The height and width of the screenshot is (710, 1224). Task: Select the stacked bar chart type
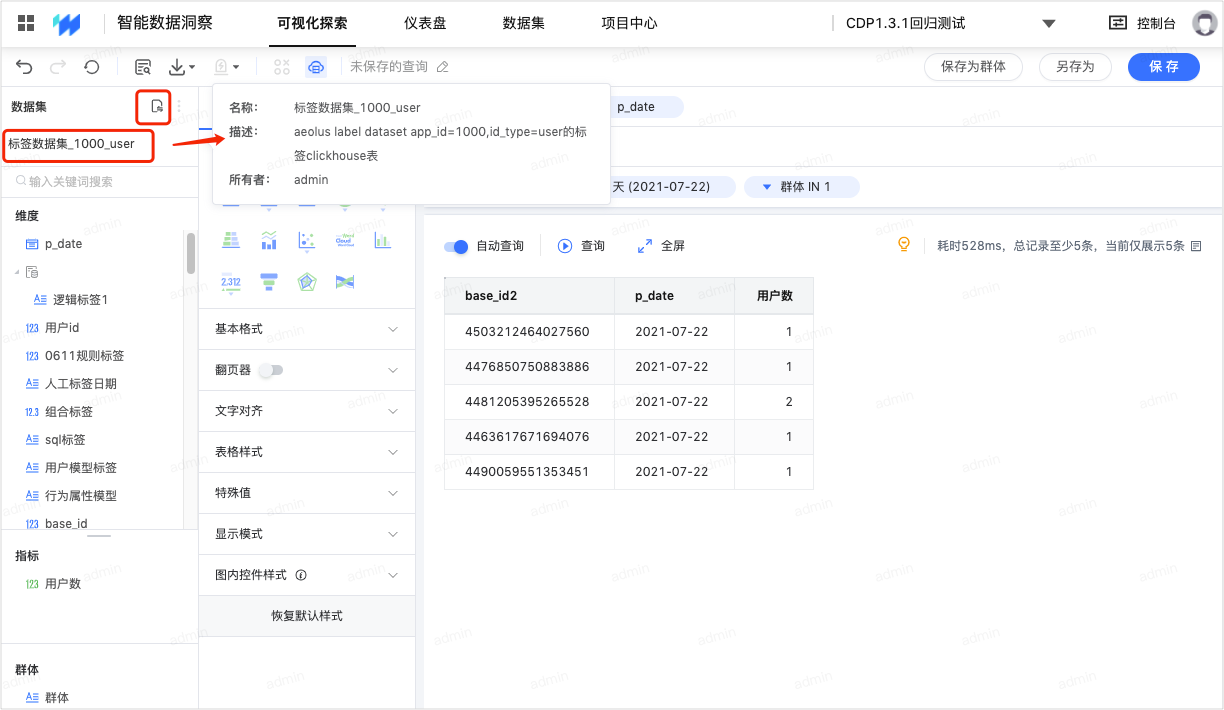(230, 240)
